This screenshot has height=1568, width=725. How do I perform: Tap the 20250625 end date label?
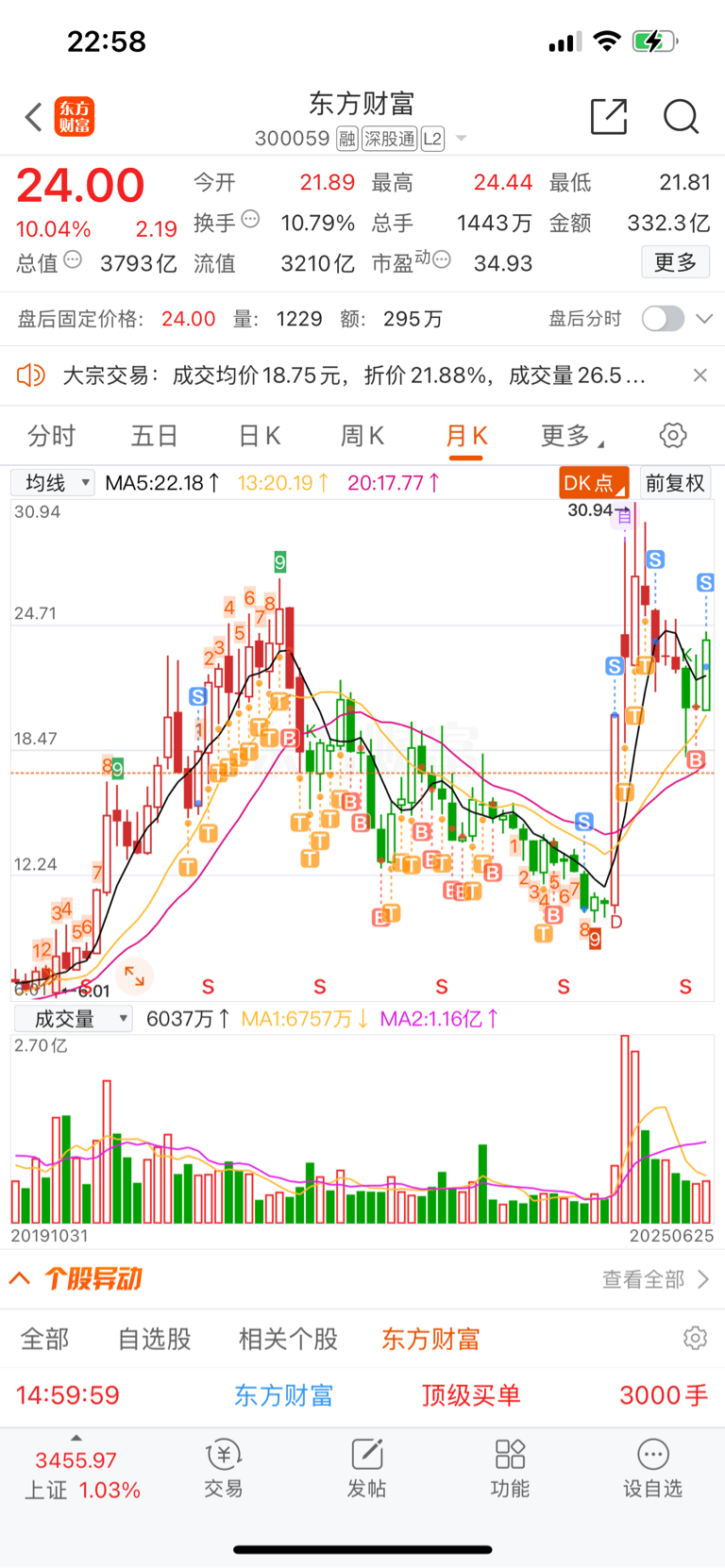tap(671, 1235)
